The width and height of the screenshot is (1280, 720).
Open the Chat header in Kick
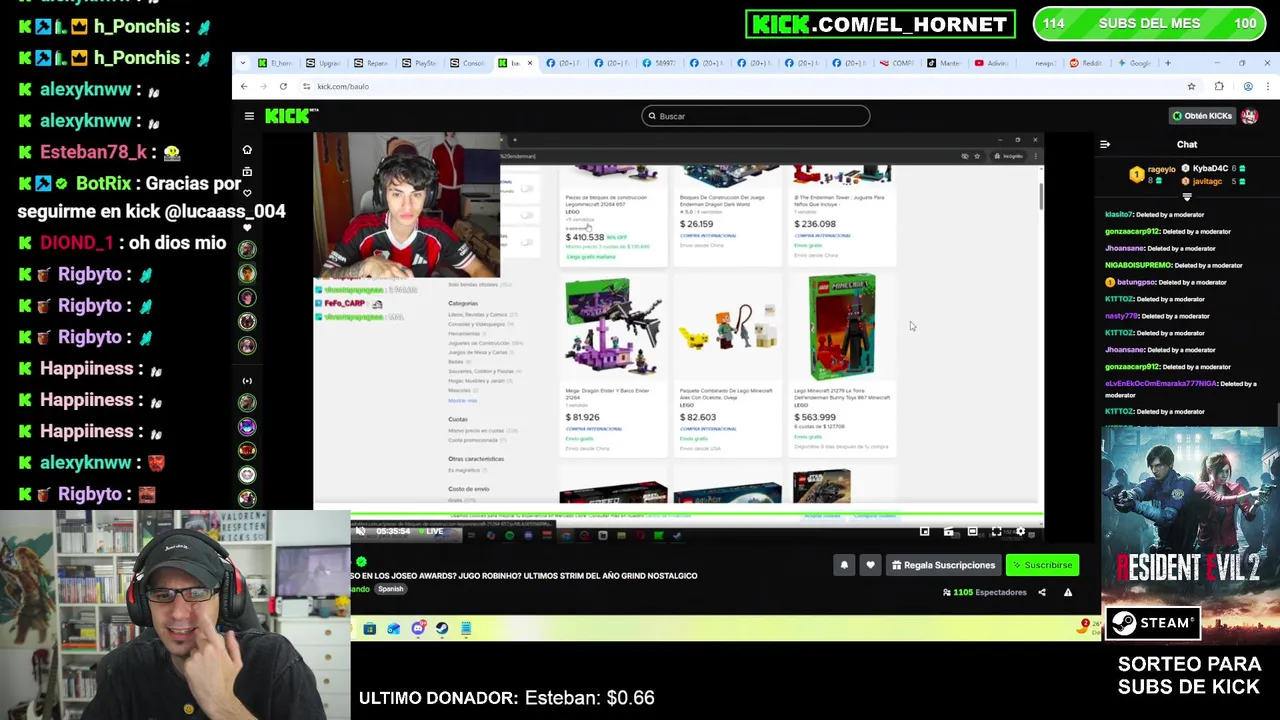(1187, 145)
